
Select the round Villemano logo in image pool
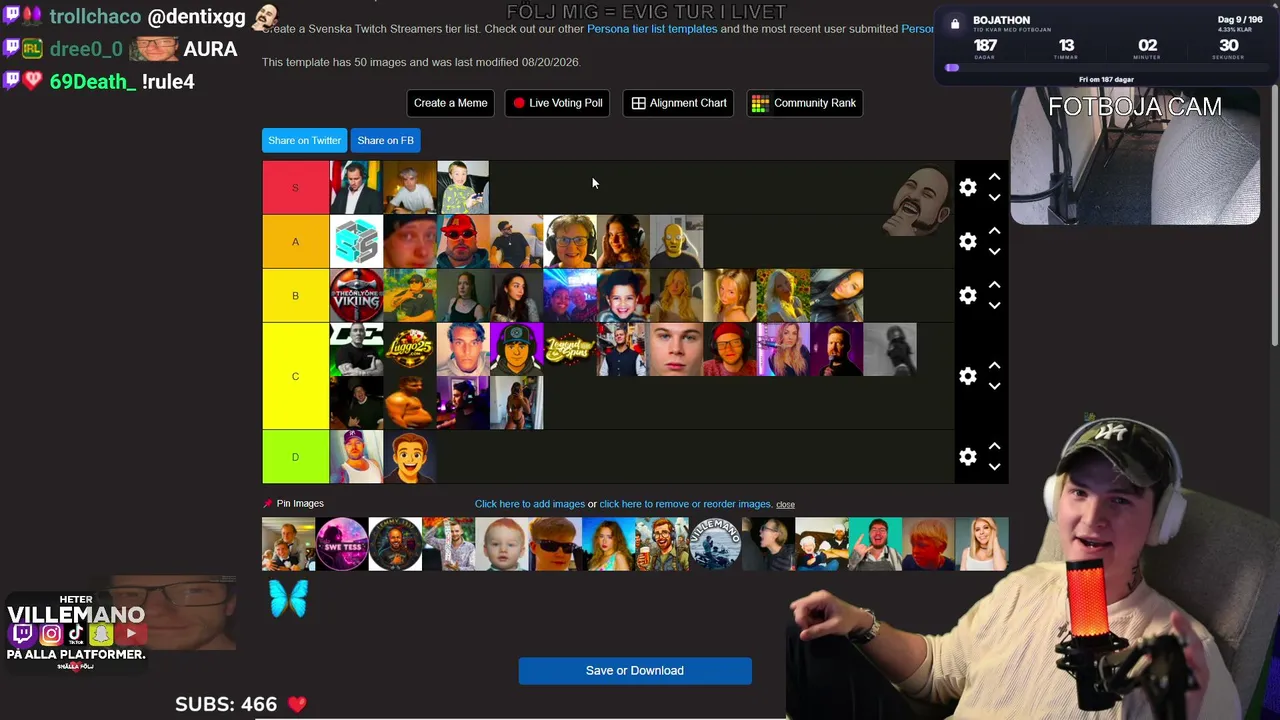715,544
